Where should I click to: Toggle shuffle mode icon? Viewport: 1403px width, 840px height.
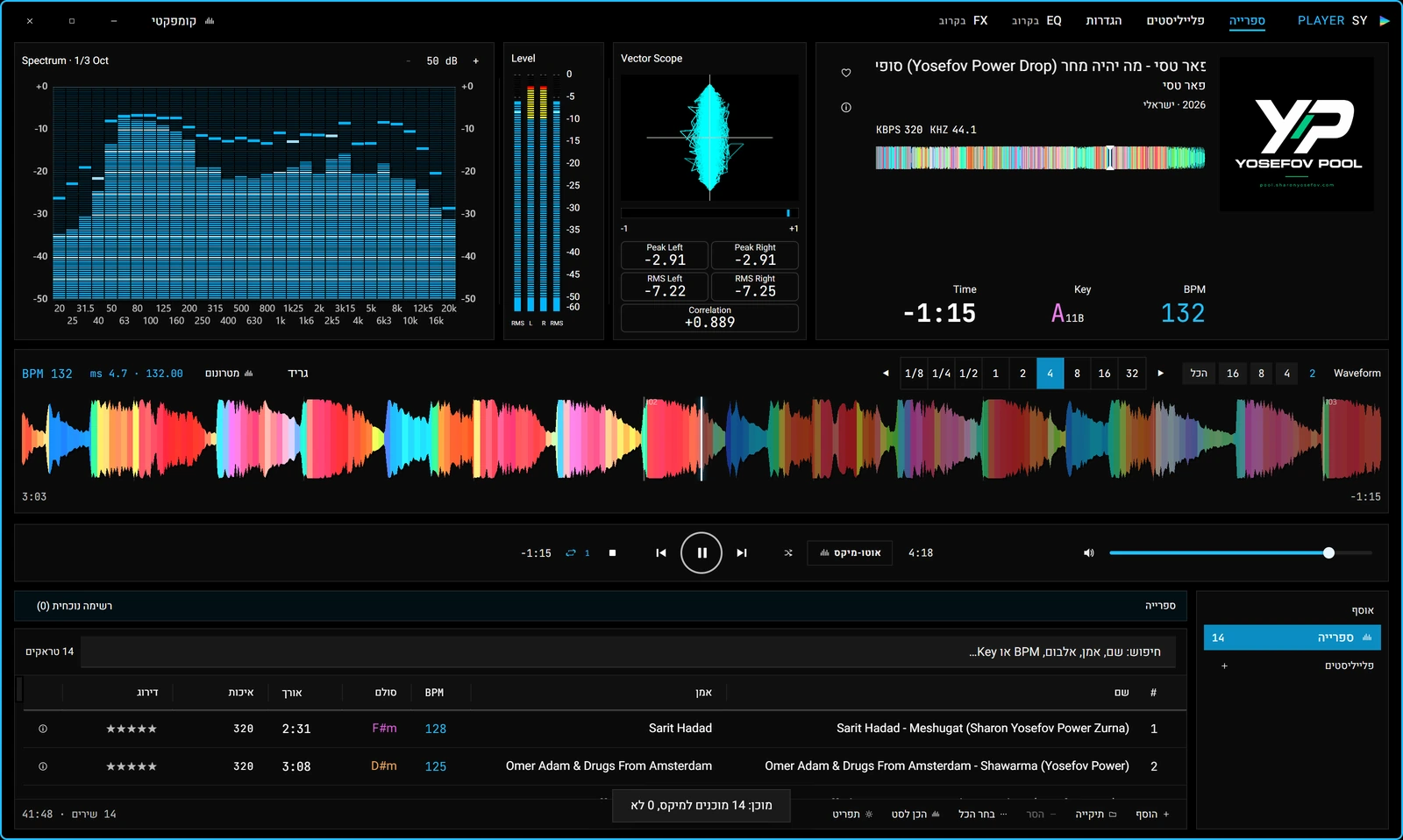(788, 553)
